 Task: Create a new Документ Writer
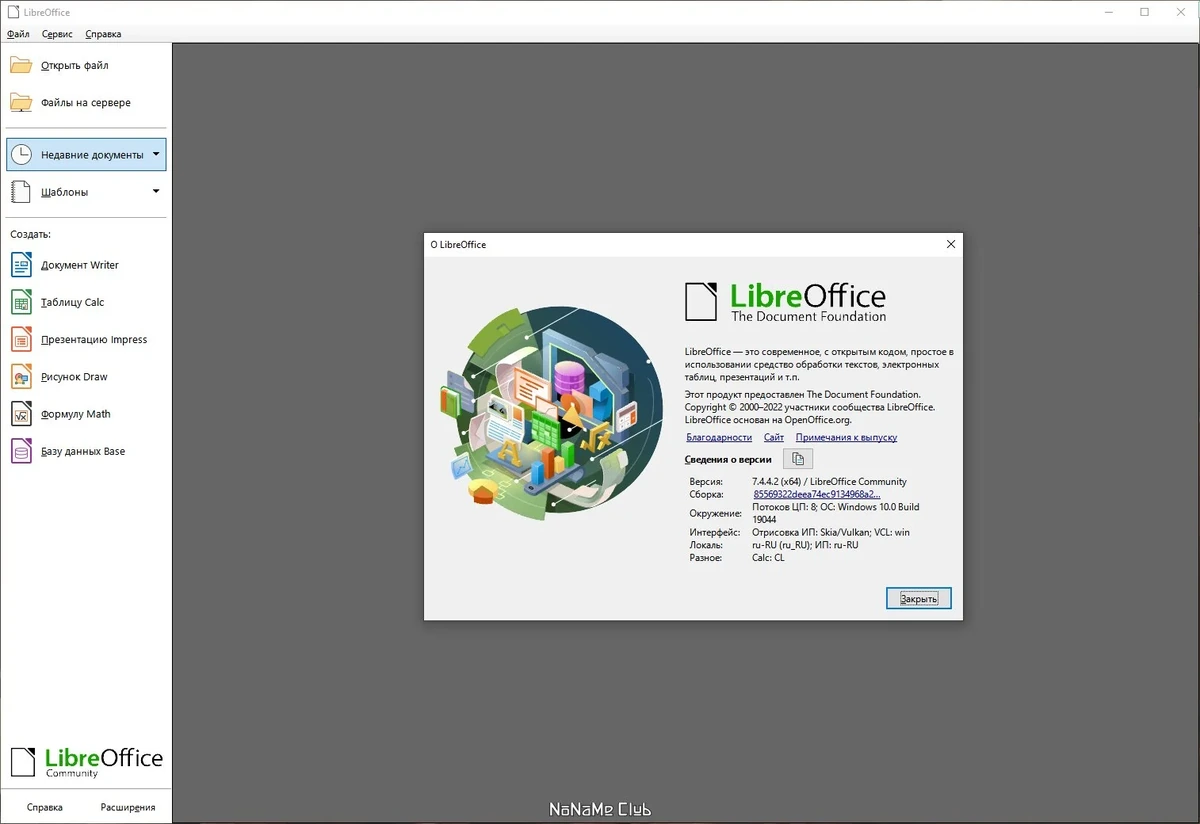coord(80,265)
